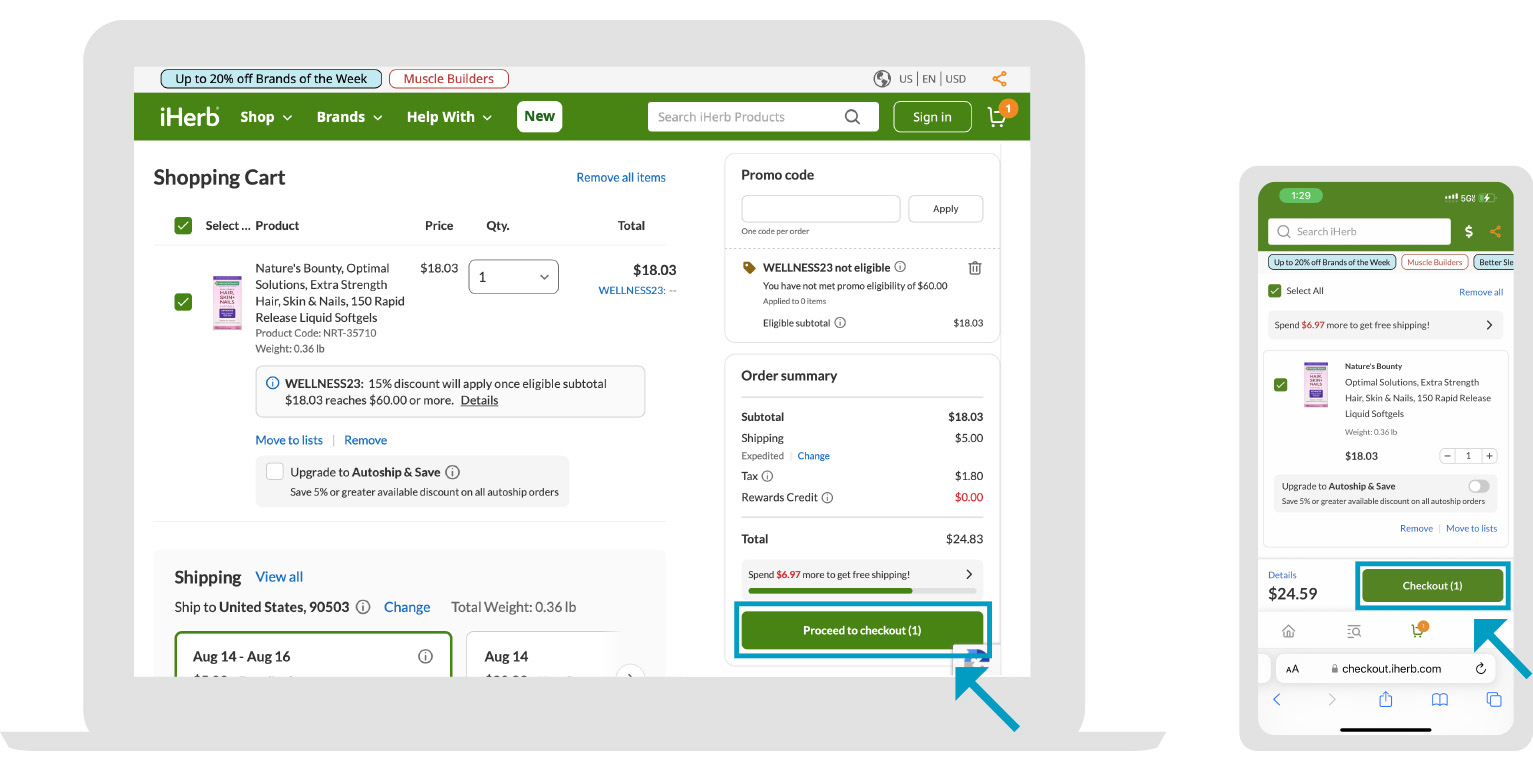
Task: Click the trash icon to delete WELLNESS23 promo
Action: coord(975,268)
